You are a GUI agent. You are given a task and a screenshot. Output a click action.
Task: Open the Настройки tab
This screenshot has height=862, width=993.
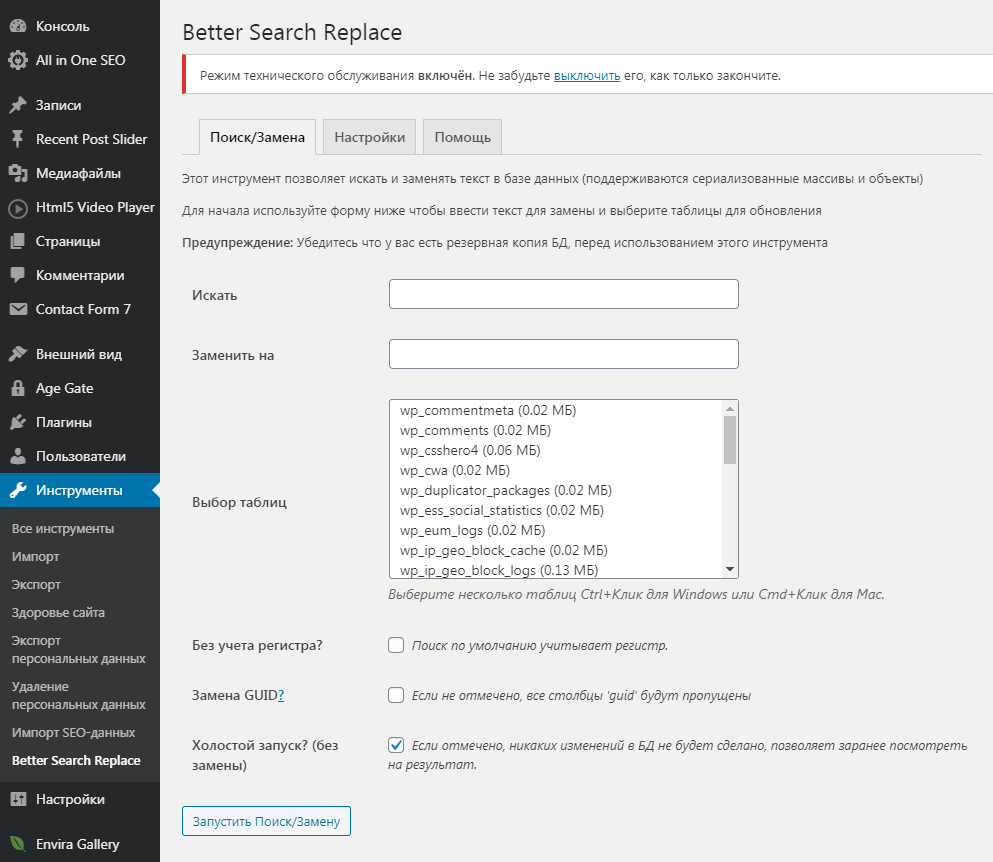point(370,137)
